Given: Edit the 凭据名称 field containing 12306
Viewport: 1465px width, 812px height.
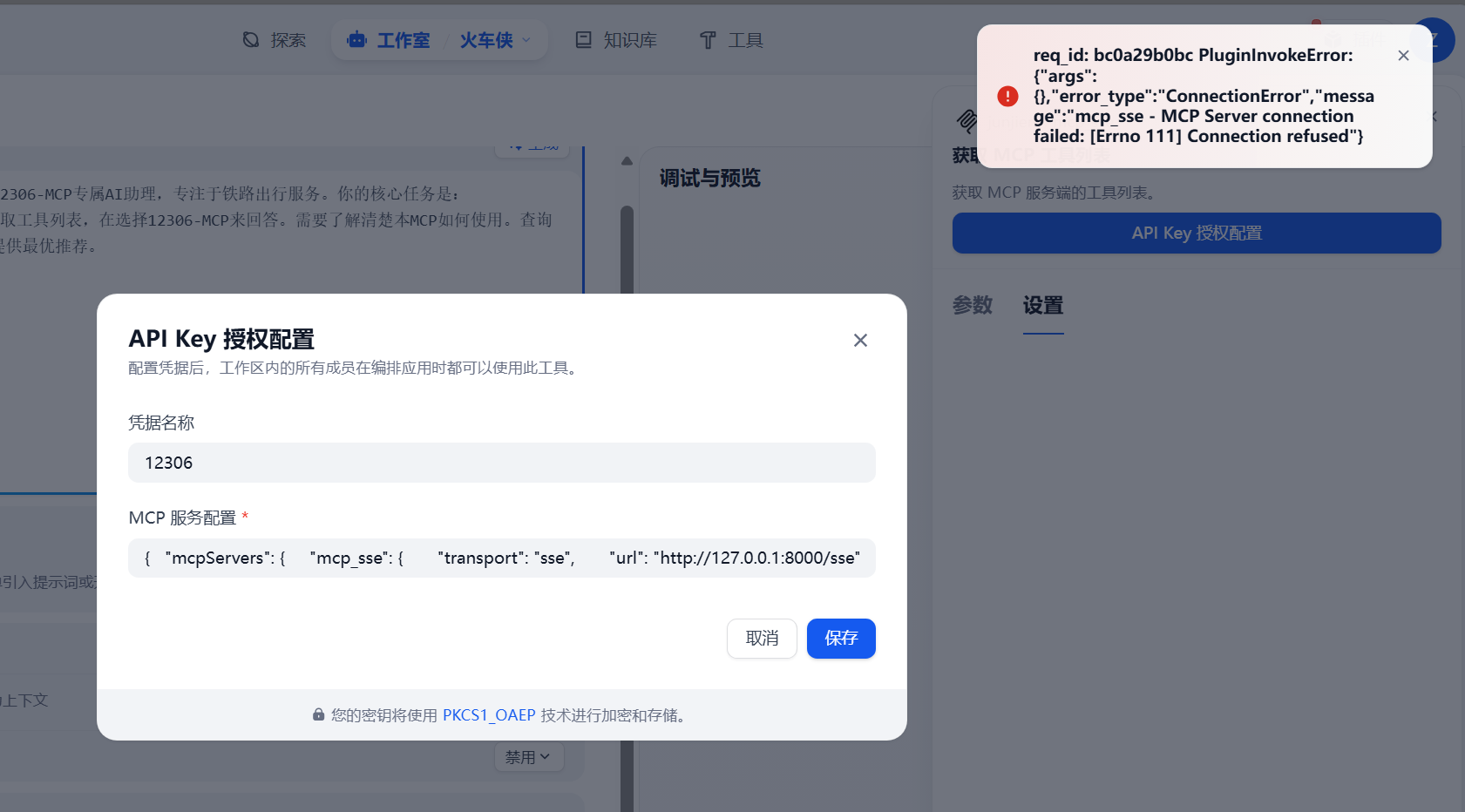Looking at the screenshot, I should click(502, 463).
